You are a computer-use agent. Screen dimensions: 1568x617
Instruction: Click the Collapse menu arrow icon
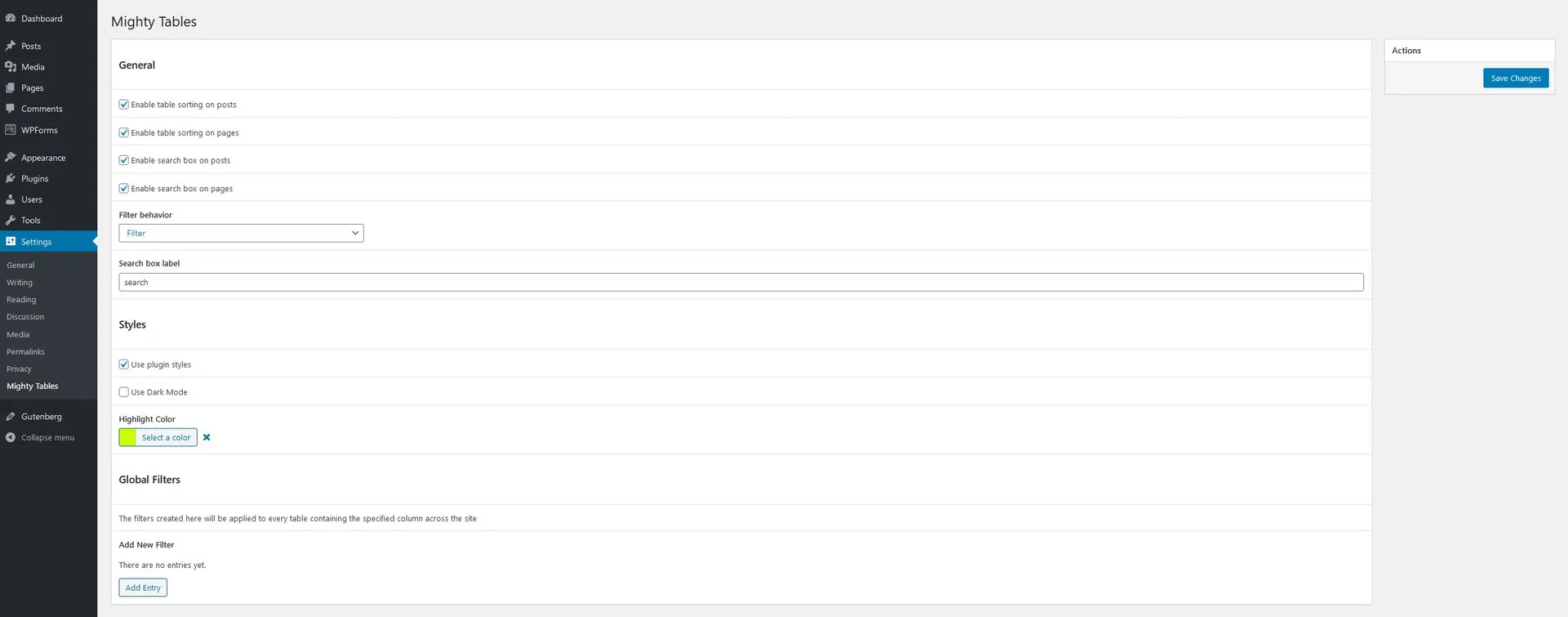click(11, 437)
